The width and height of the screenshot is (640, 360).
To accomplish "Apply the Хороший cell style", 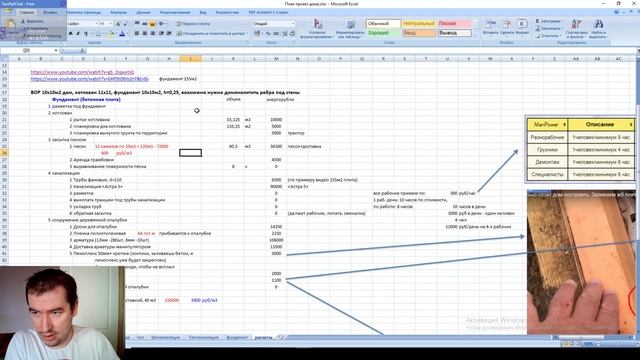I will (x=383, y=33).
